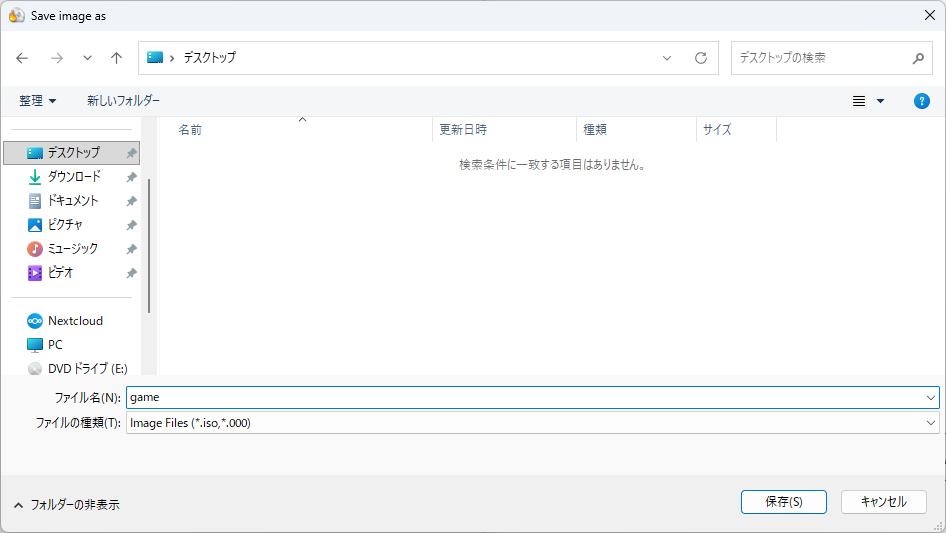Sort by 更新日時 column header
Screen dimensions: 946x533
(x=463, y=130)
